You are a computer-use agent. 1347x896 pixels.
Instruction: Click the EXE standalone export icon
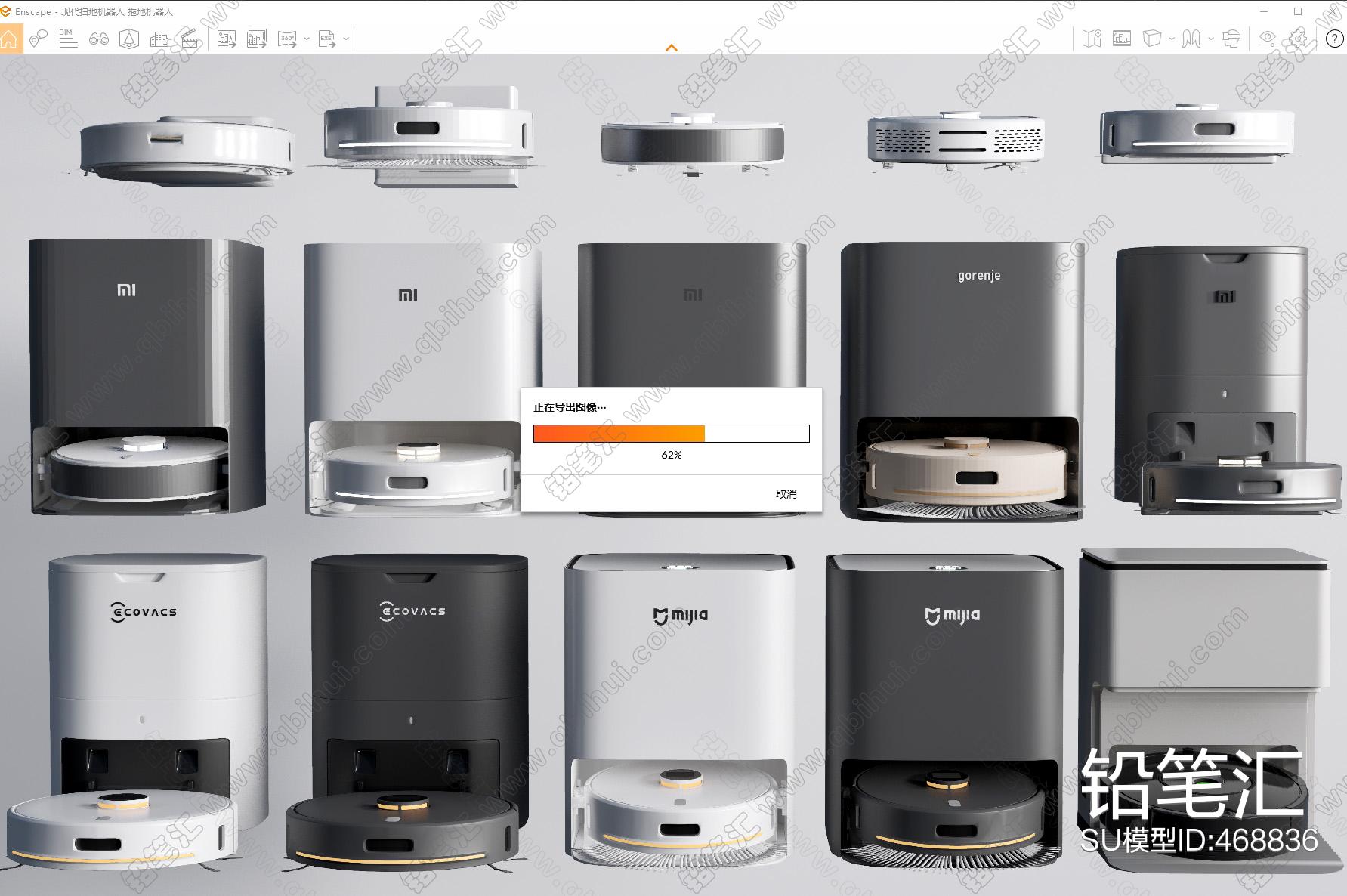(x=327, y=39)
